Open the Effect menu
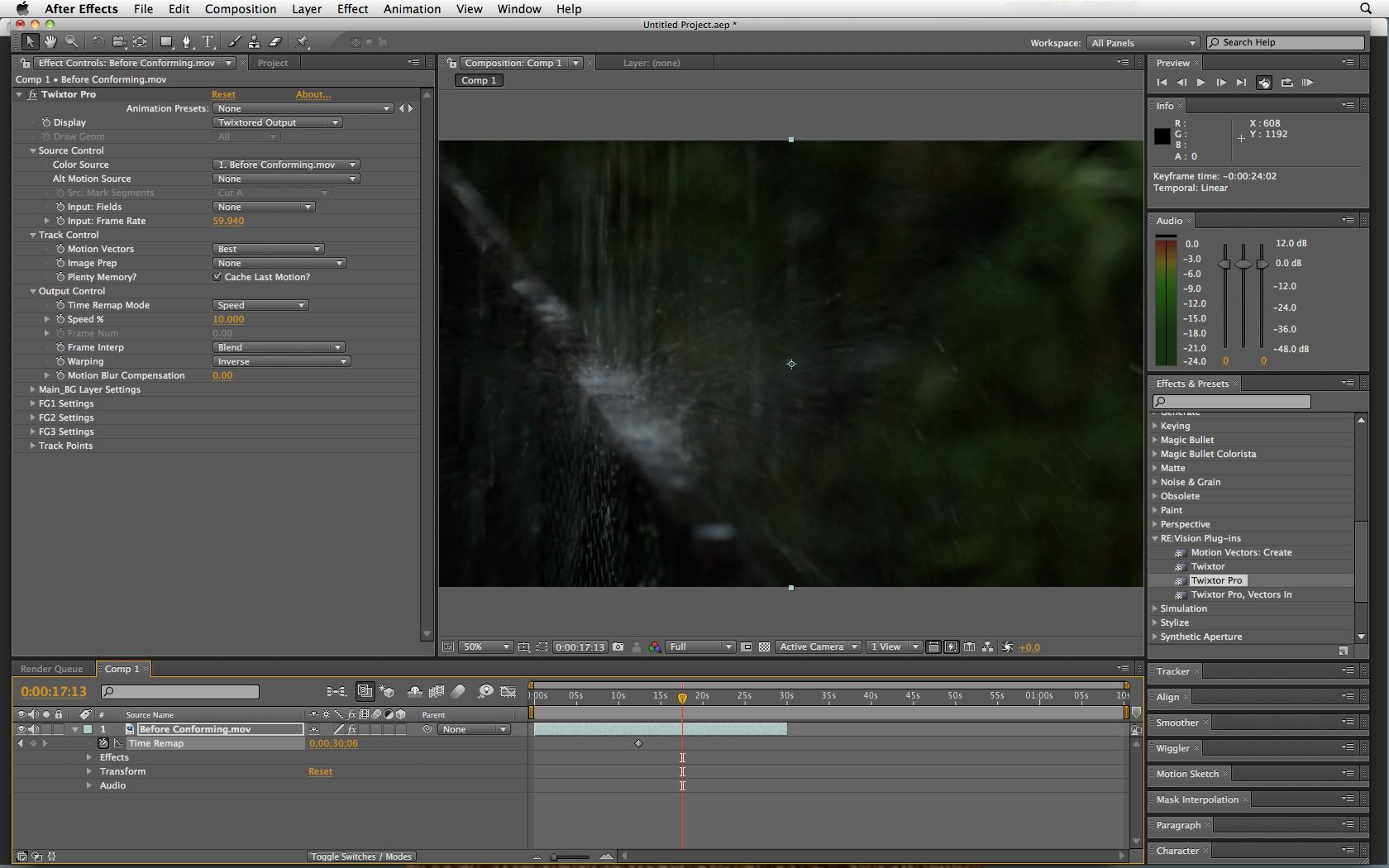Screen dimensions: 1389x868 (352, 9)
